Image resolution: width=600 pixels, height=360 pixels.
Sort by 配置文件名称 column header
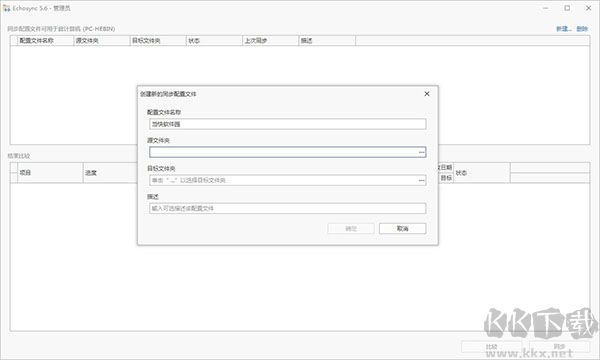[45, 41]
